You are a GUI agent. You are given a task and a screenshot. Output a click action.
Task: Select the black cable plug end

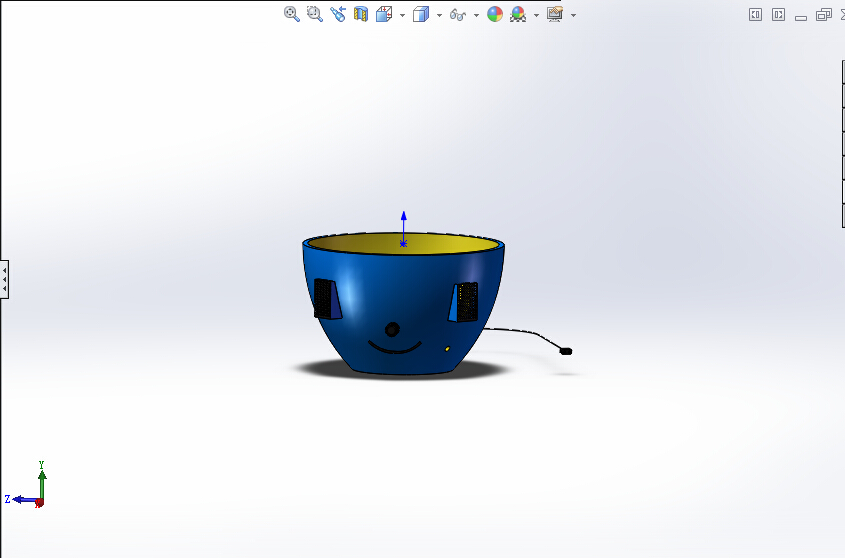[x=566, y=351]
